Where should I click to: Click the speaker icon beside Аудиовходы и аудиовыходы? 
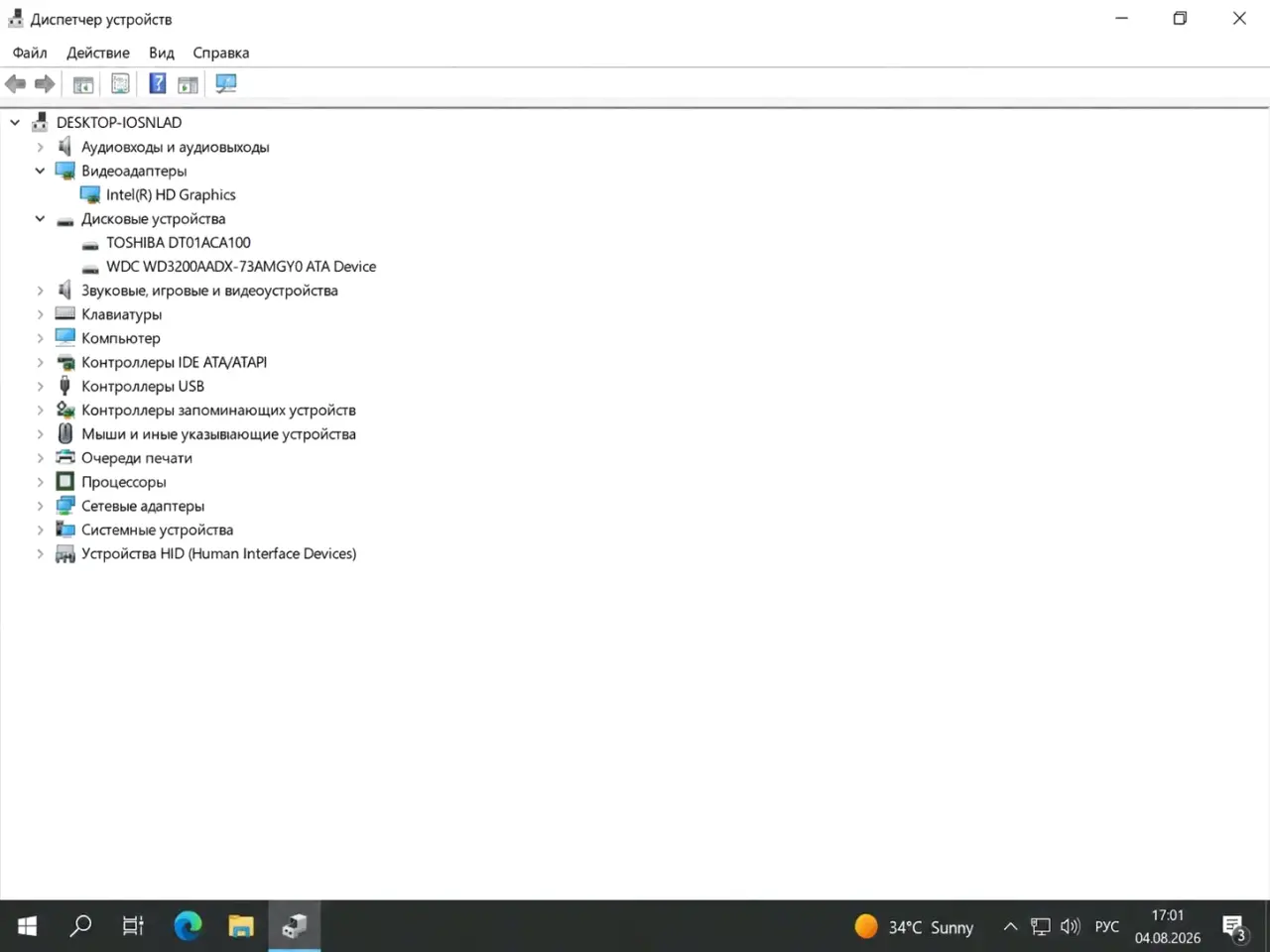(x=64, y=147)
